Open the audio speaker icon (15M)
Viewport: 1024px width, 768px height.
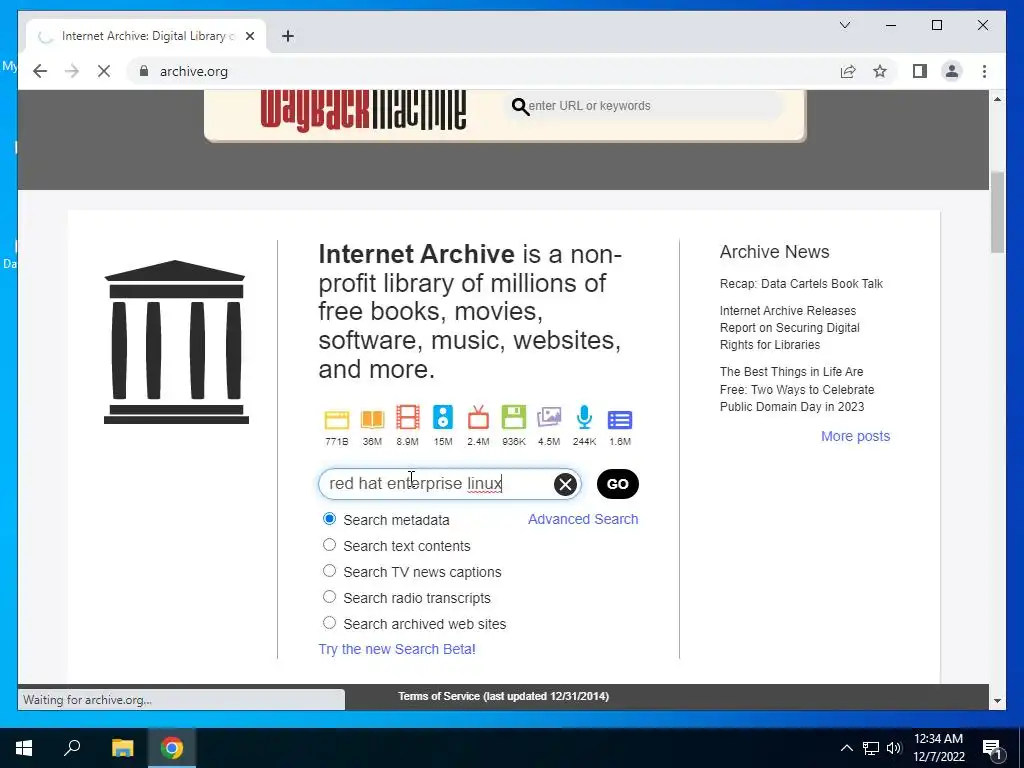coord(443,418)
